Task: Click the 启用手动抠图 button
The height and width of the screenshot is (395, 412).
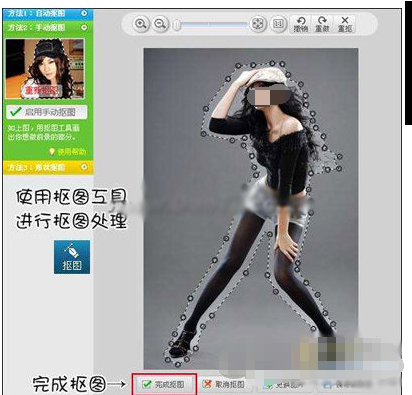Action: click(47, 112)
